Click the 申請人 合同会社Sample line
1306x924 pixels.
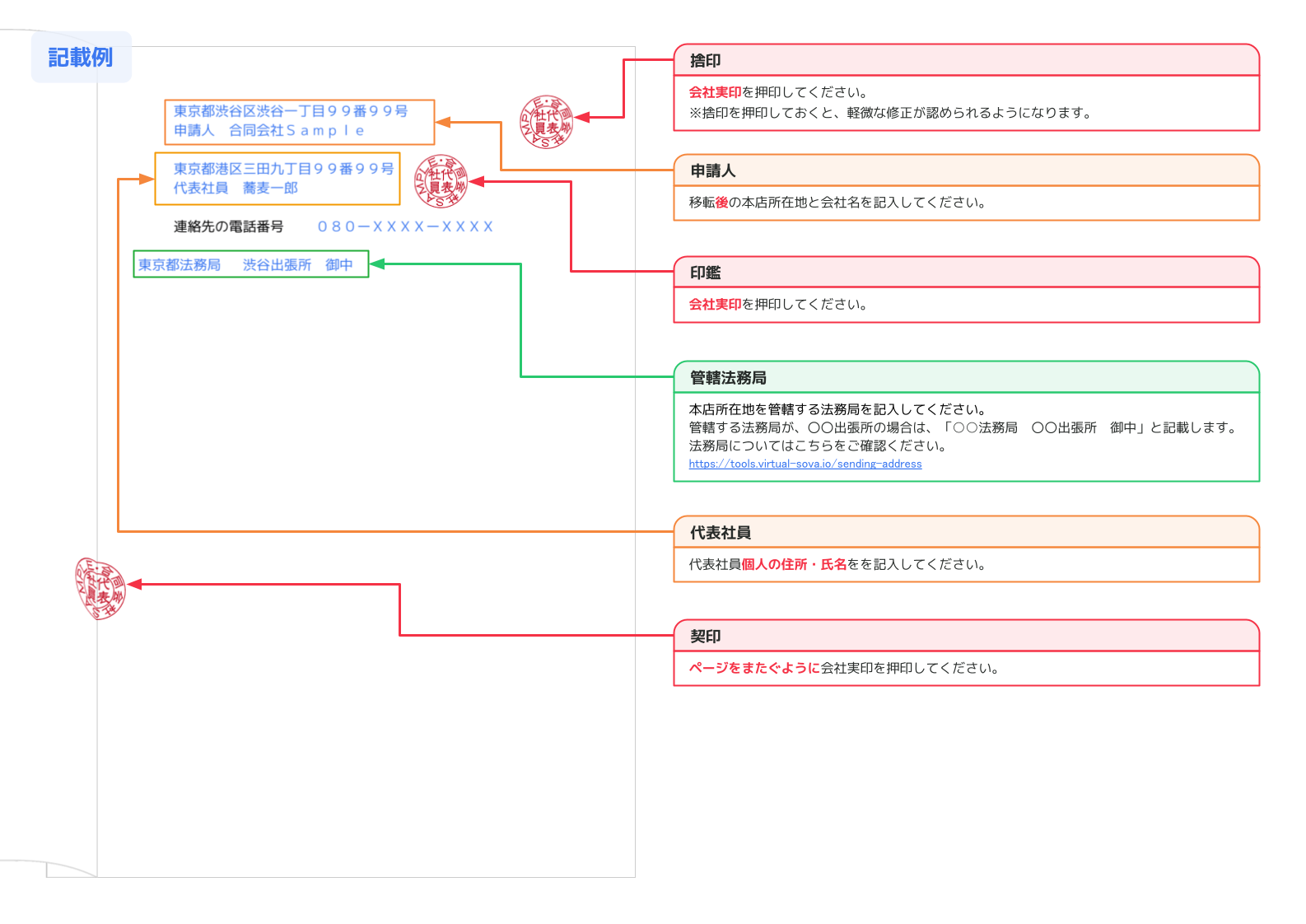[x=268, y=130]
